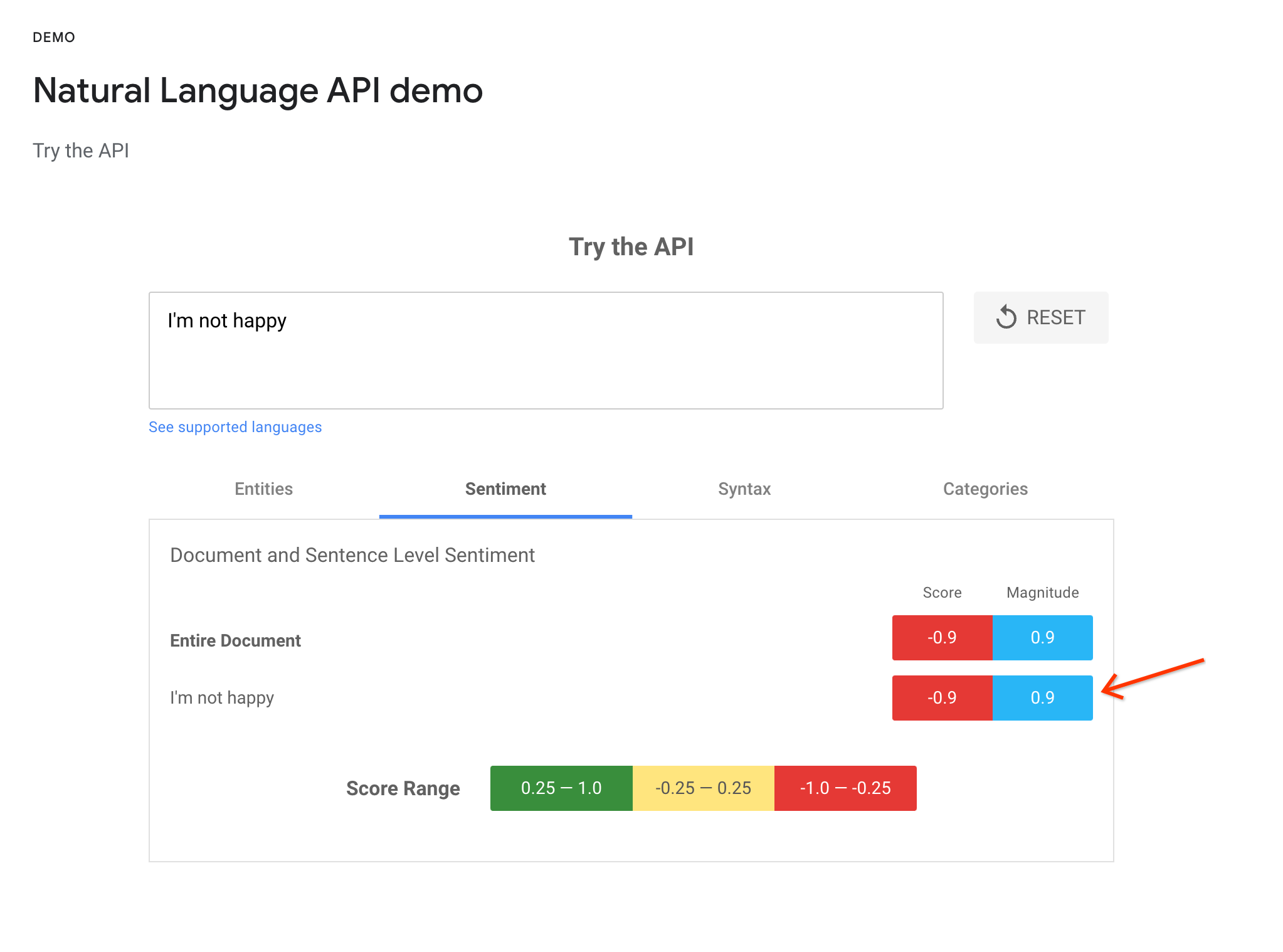This screenshot has height=952, width=1283.
Task: Click the green 0.25 — 1.0 range swatch
Action: pyautogui.click(x=561, y=788)
